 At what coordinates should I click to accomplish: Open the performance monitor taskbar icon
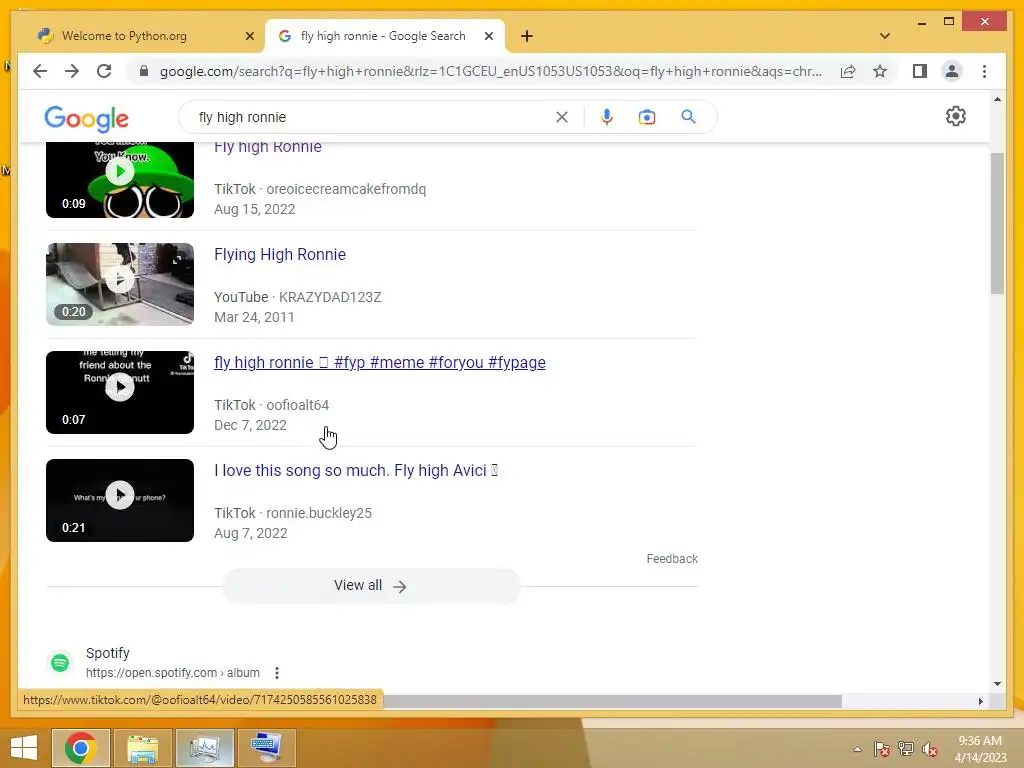click(x=205, y=747)
